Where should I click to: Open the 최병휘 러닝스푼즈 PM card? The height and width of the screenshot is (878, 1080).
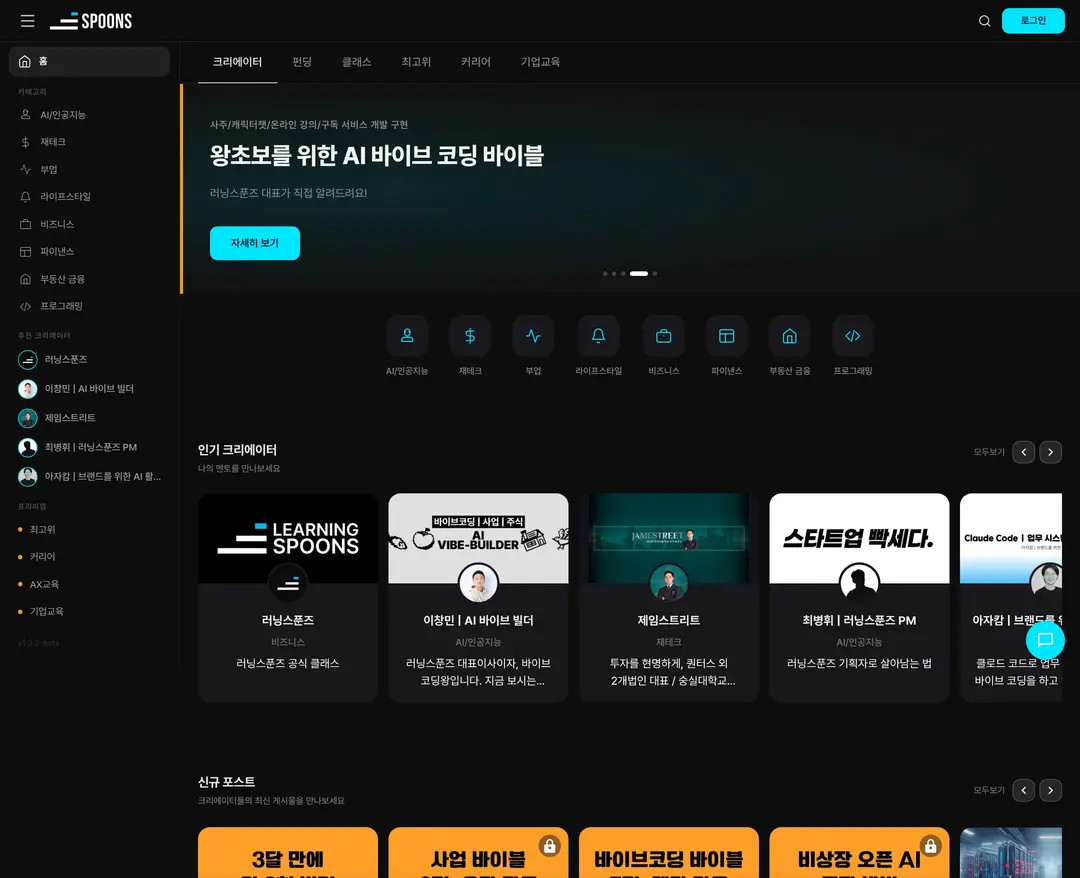859,598
